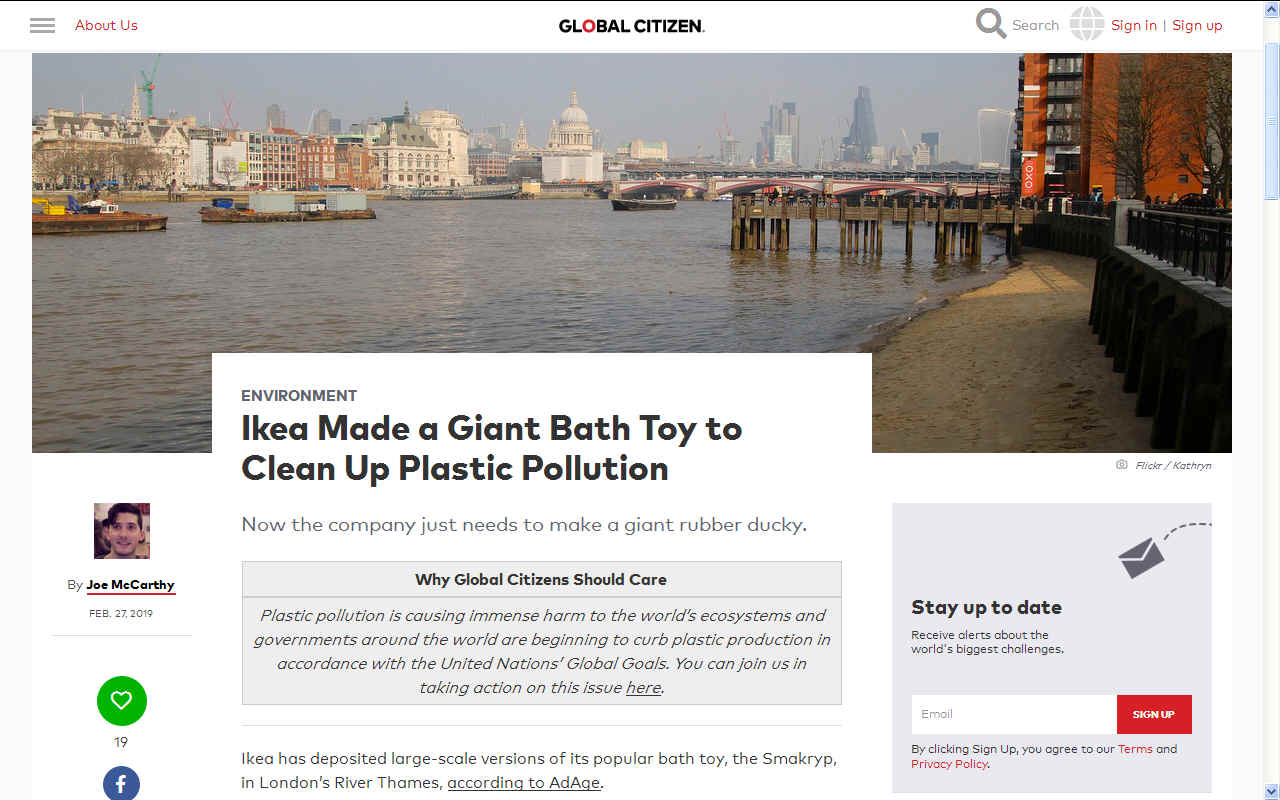
Task: Click the red SIGN UP button
Action: (x=1154, y=714)
